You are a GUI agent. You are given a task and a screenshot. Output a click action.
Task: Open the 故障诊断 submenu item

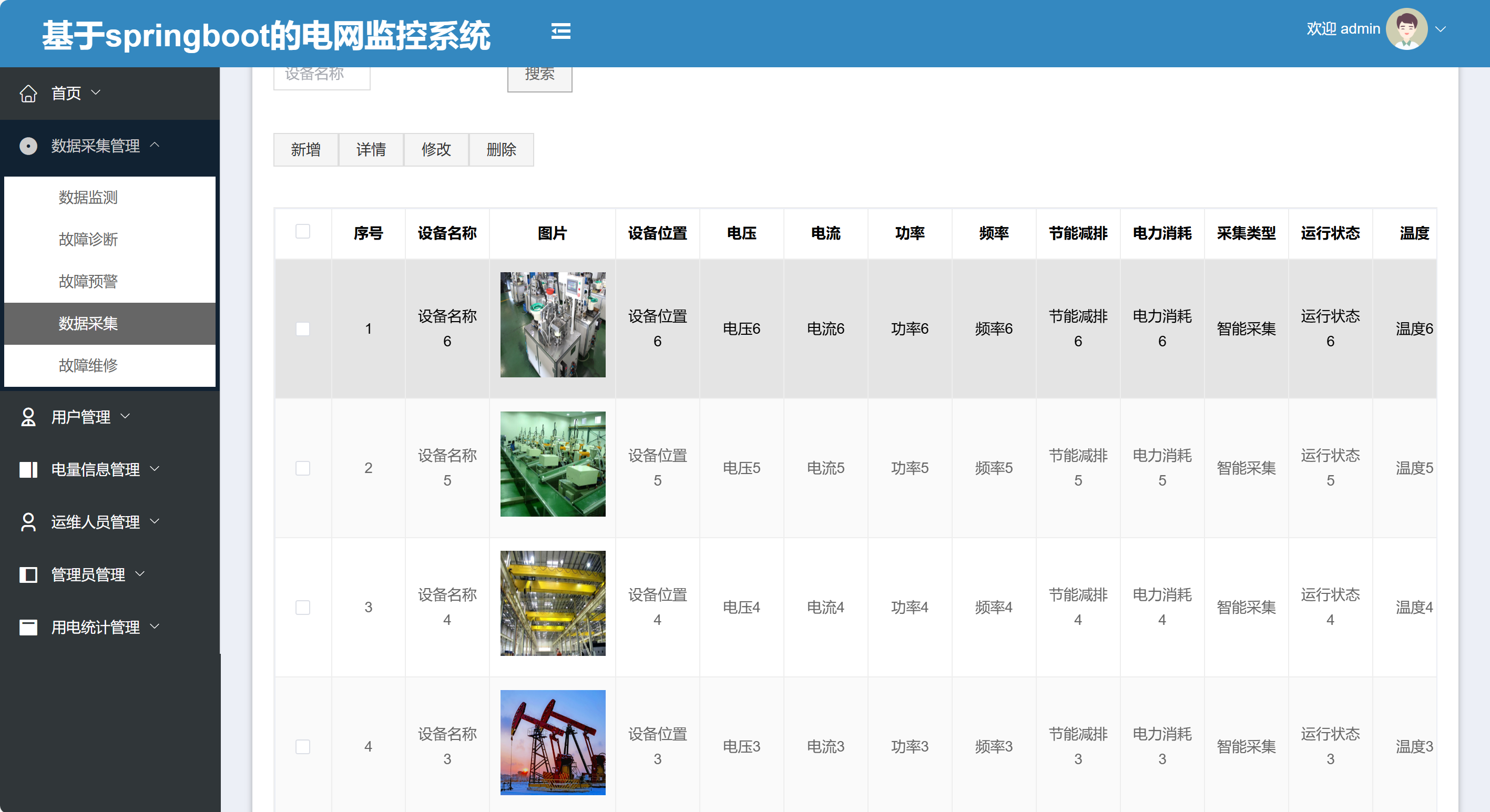88,240
